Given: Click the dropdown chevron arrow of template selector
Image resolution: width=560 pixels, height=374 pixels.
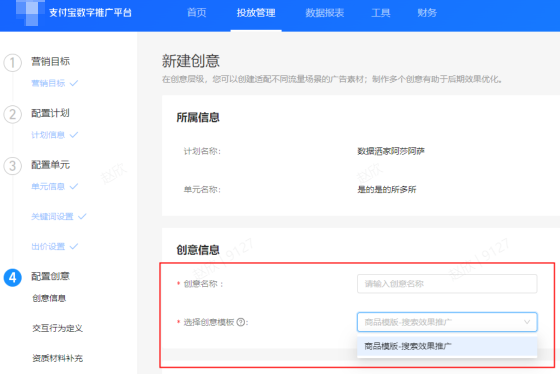Looking at the screenshot, I should (x=527, y=322).
